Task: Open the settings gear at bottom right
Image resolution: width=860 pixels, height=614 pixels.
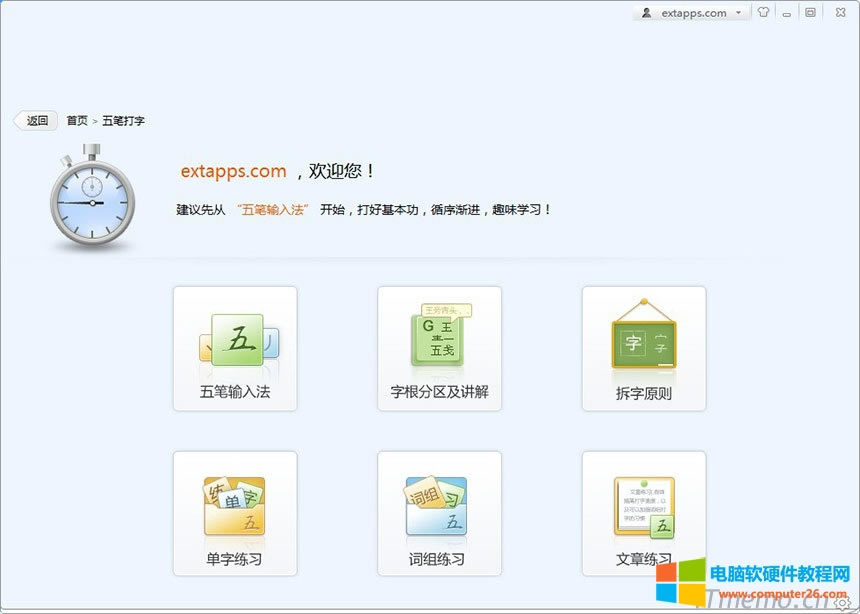Action: (x=841, y=605)
